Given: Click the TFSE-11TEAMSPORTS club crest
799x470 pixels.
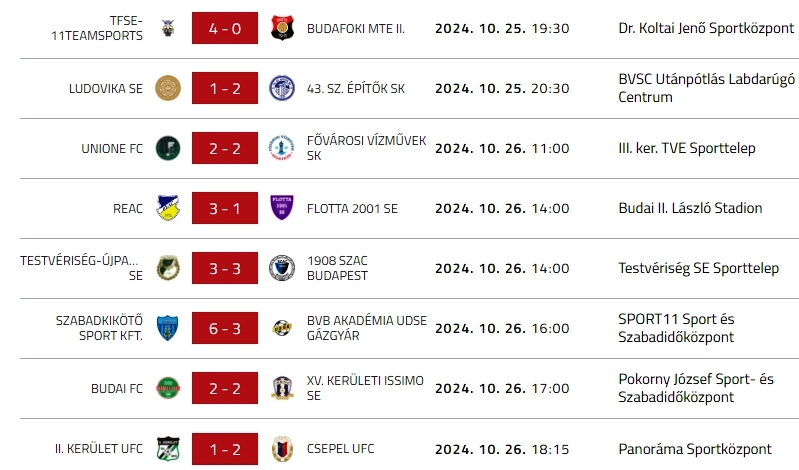Looking at the screenshot, I should 167,29.
